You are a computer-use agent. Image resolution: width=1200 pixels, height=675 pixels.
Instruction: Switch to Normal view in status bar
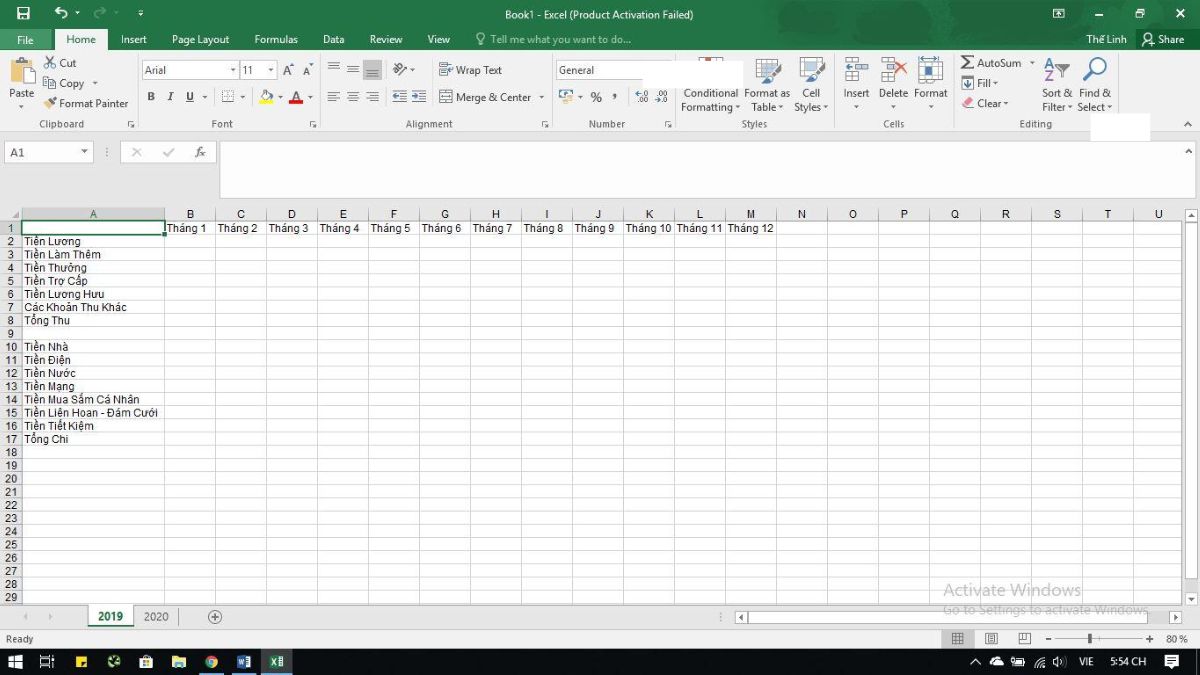[x=957, y=638]
